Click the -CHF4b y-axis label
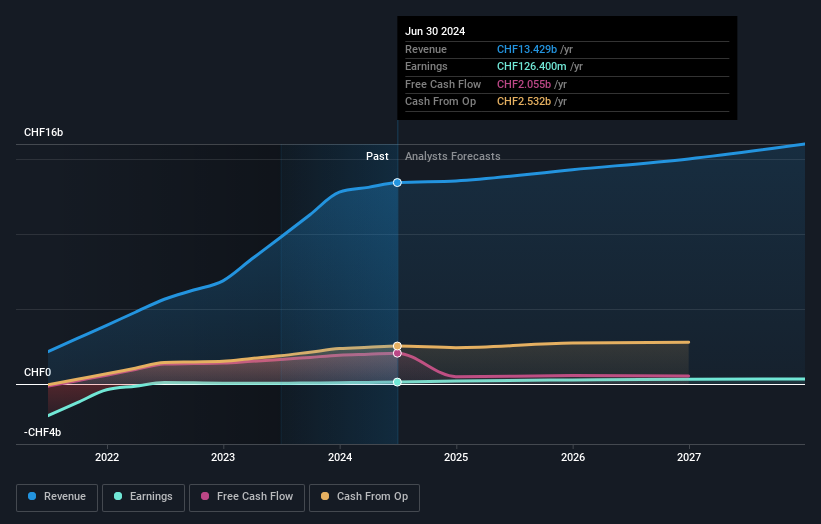 [42, 432]
